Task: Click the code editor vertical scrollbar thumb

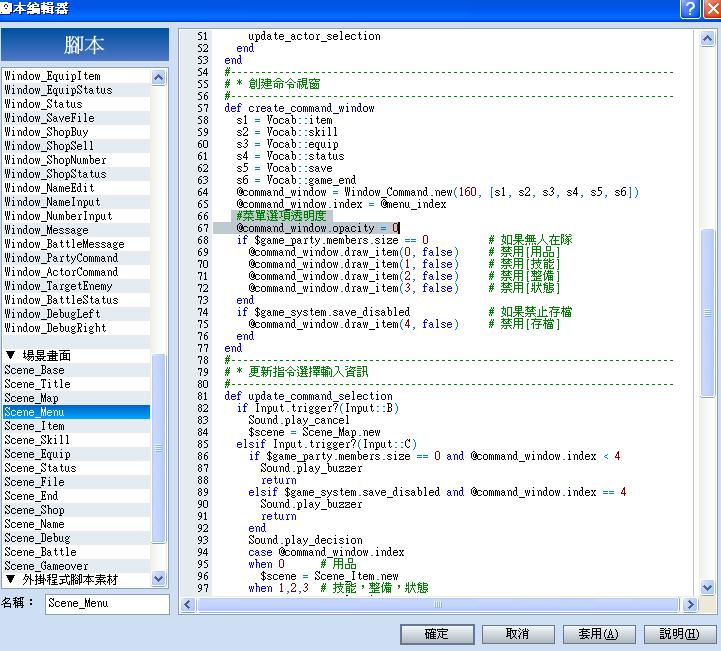Action: click(707, 313)
